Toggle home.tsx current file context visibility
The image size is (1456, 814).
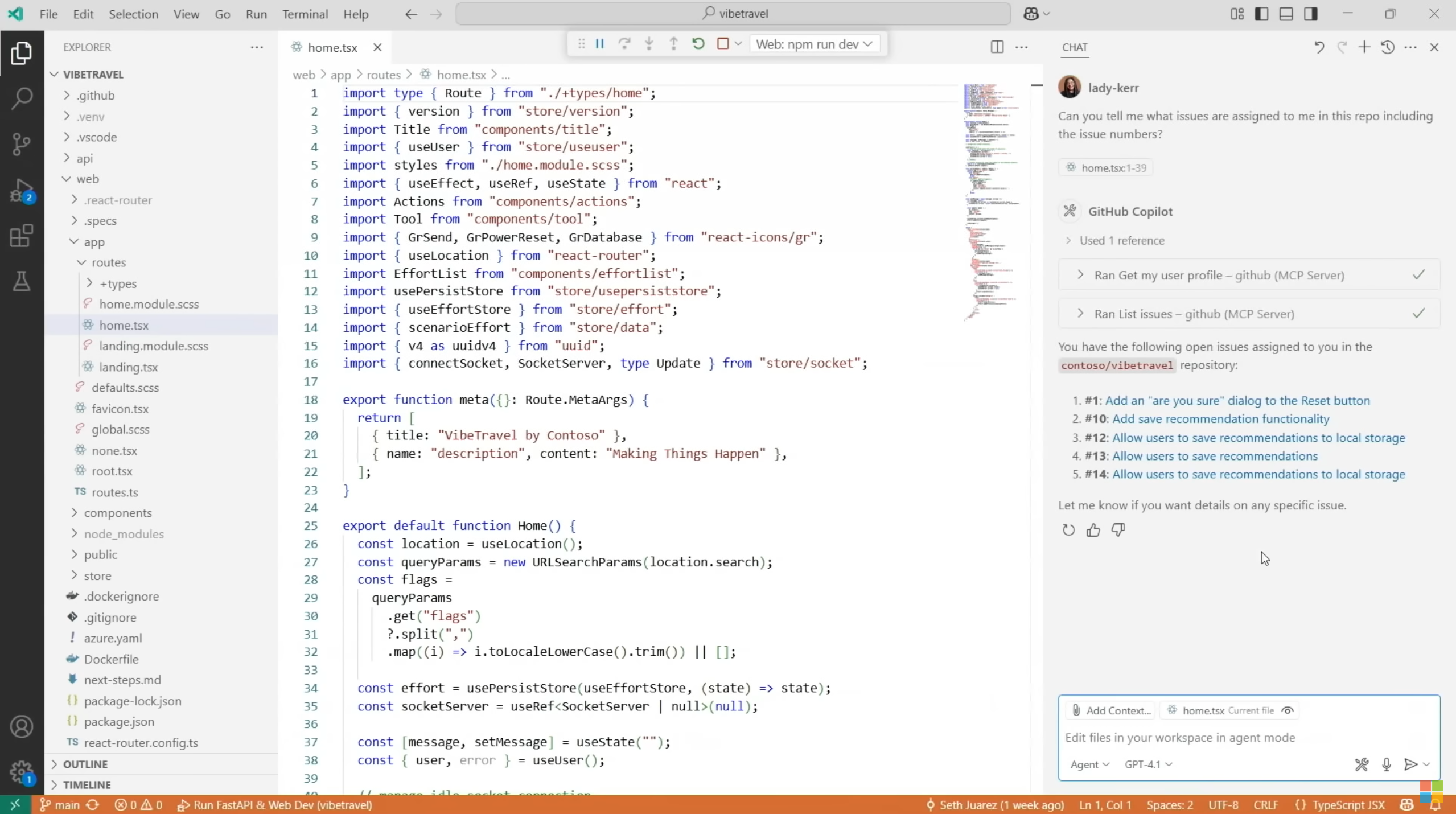coord(1288,710)
